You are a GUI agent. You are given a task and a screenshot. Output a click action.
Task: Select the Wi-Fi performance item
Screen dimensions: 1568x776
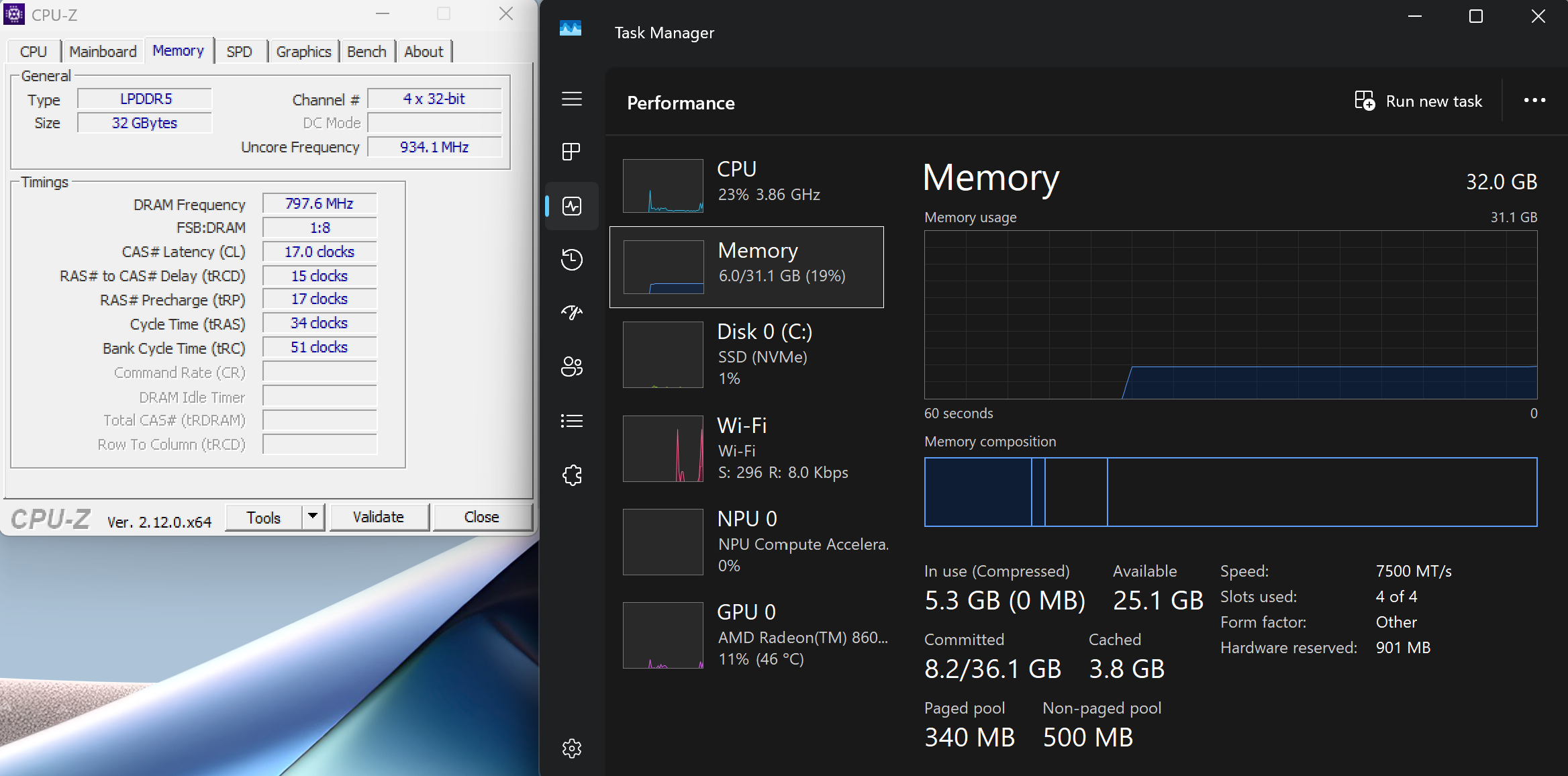(x=746, y=448)
